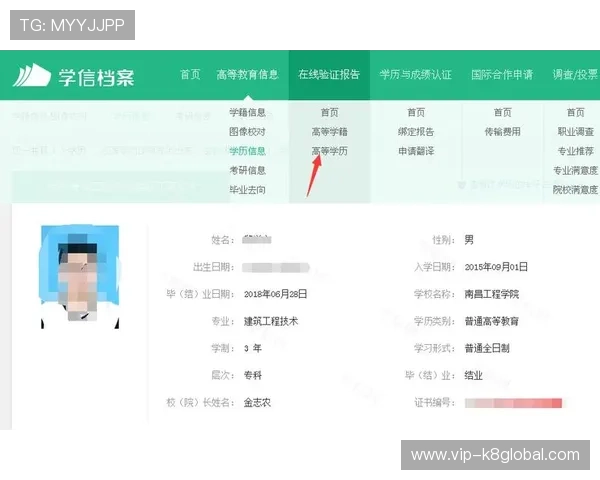600x480 pixels.
Task: Choose 专业满意度 submenu entry
Action: tap(576, 170)
